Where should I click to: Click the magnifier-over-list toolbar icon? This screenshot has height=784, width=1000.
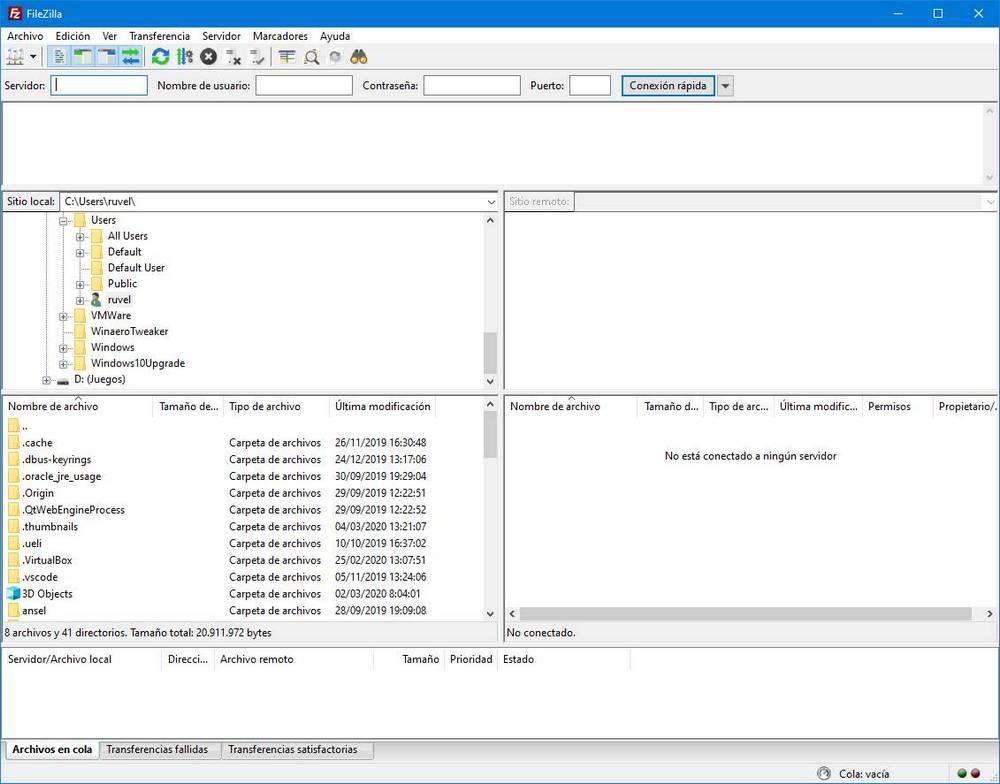pos(311,57)
